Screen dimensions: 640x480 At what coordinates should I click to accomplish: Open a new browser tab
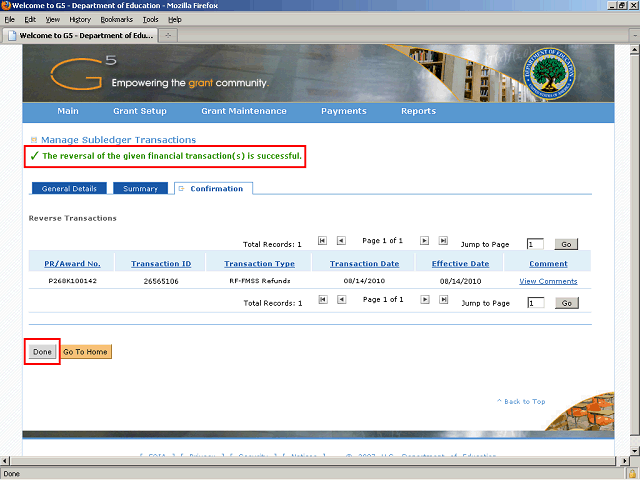pos(168,36)
